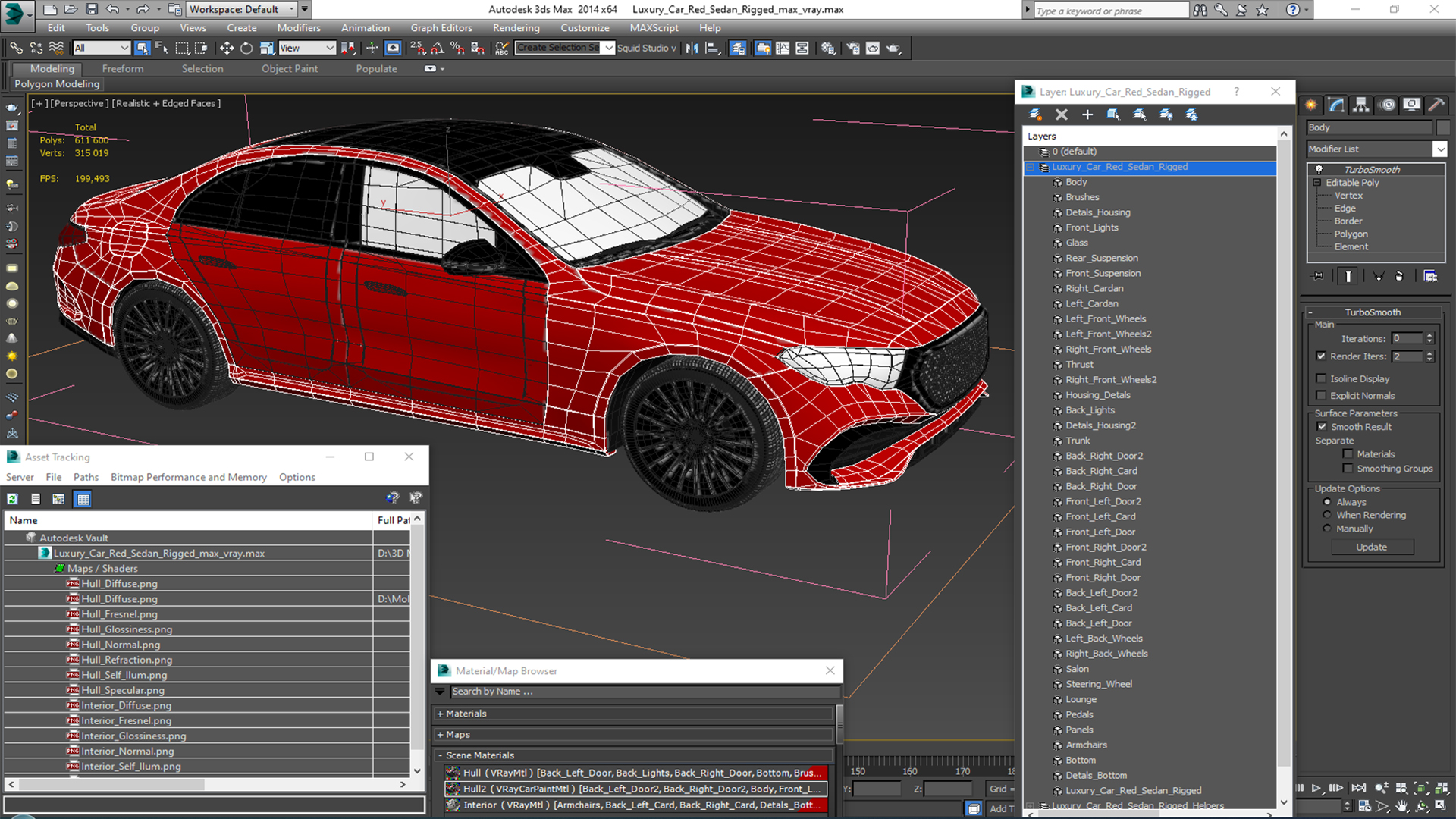
Task: Click the Select and Move tool
Action: tap(226, 48)
